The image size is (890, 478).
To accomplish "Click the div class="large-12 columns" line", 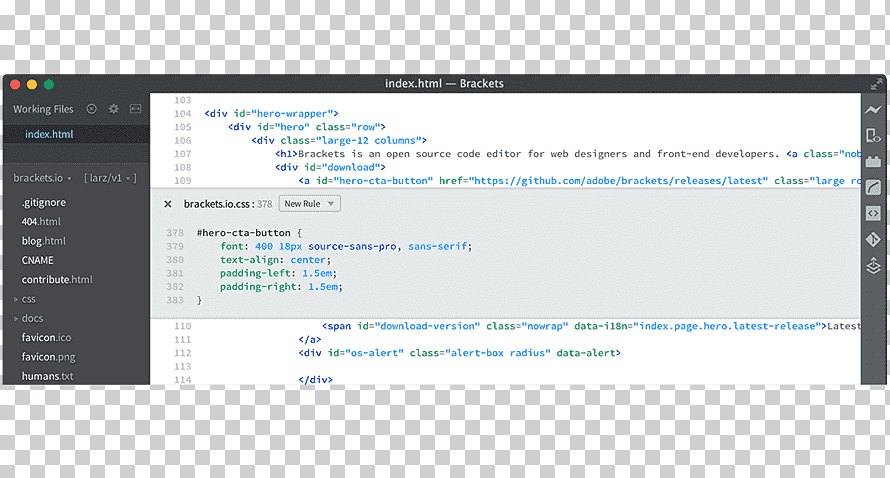I will point(339,141).
